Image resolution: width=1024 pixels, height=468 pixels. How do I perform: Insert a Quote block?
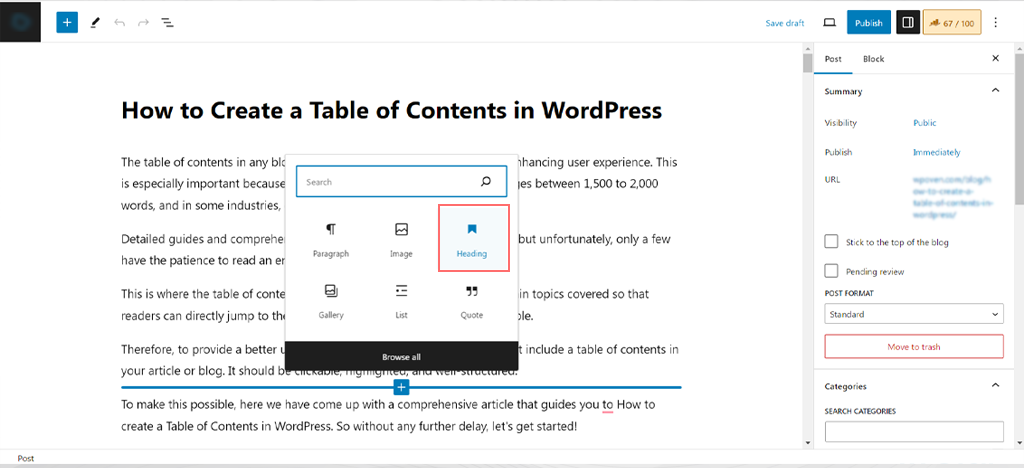[472, 301]
